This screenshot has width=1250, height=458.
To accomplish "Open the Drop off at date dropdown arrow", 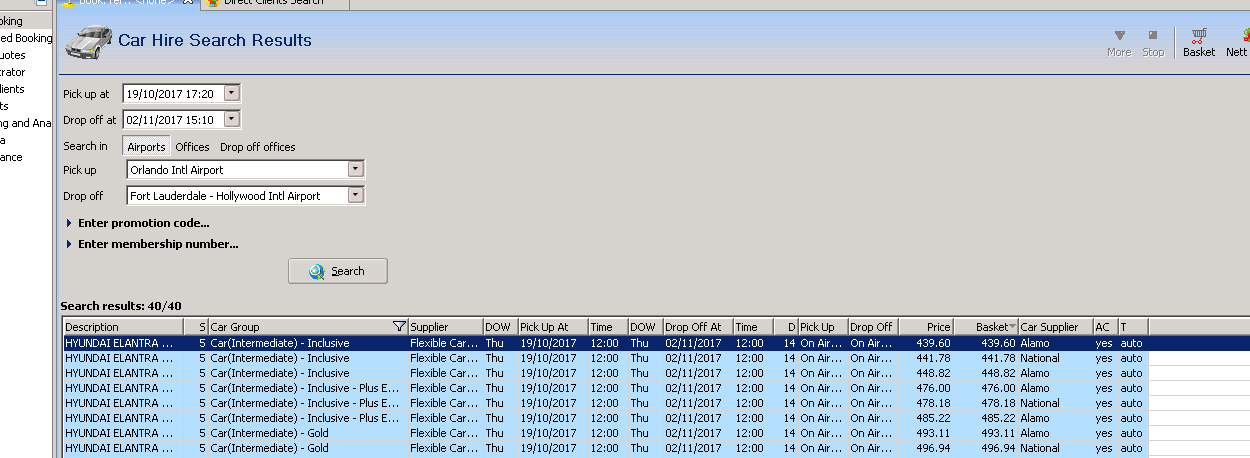I will click(232, 119).
